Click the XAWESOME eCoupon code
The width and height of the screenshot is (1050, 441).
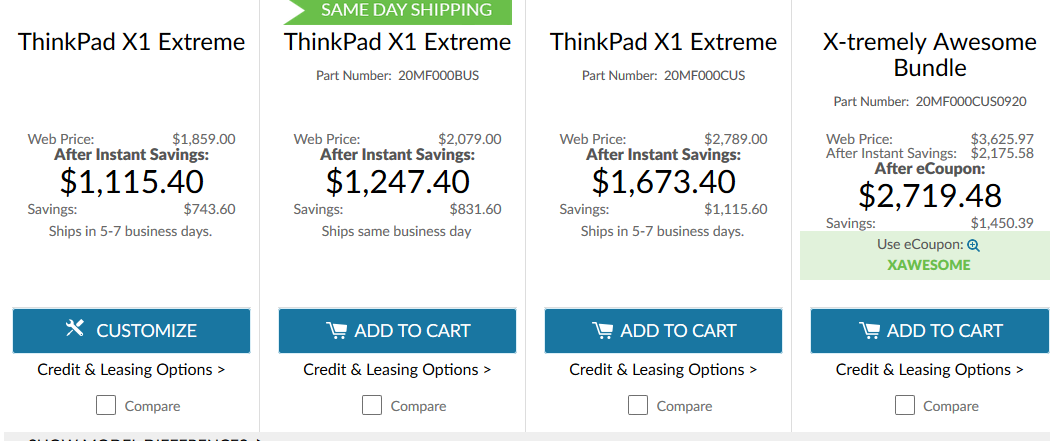click(x=929, y=265)
